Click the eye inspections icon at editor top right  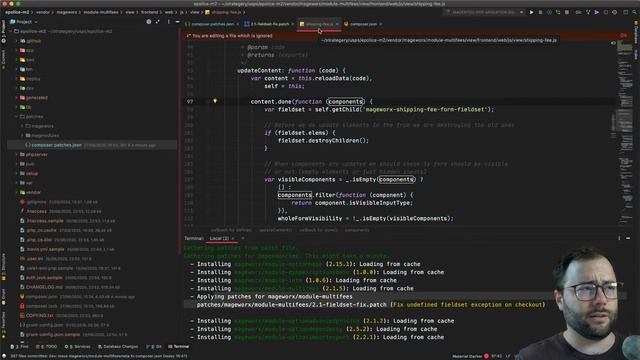pos(613,43)
